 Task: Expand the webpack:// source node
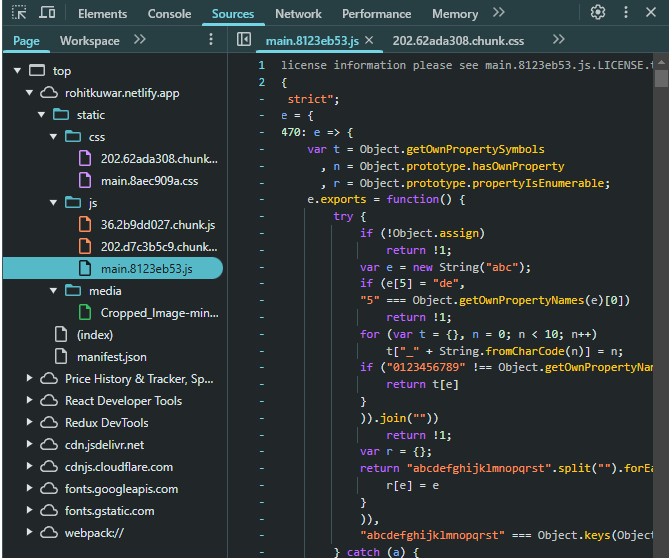[x=30, y=533]
